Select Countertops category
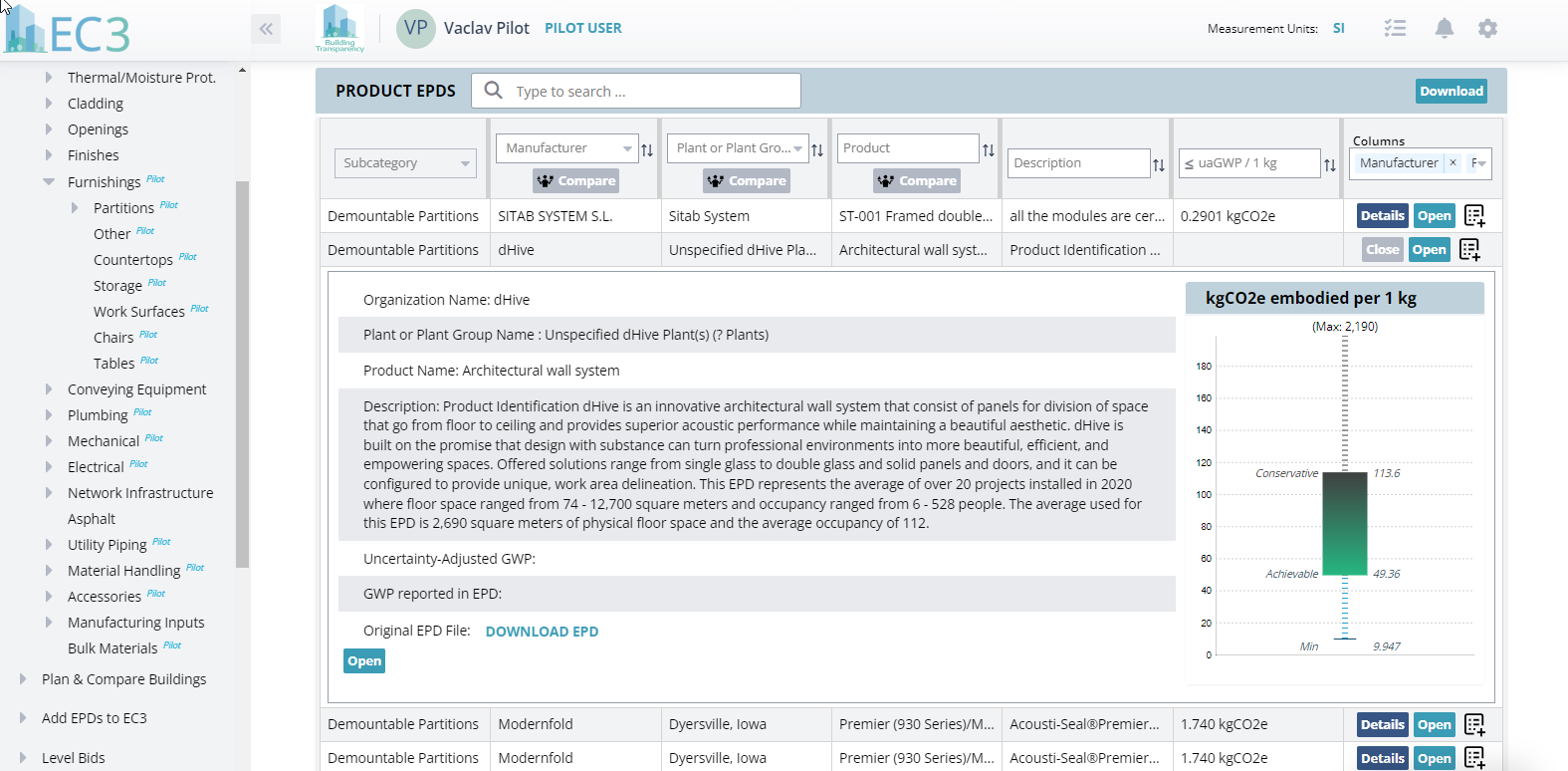This screenshot has height=771, width=1568. (133, 259)
